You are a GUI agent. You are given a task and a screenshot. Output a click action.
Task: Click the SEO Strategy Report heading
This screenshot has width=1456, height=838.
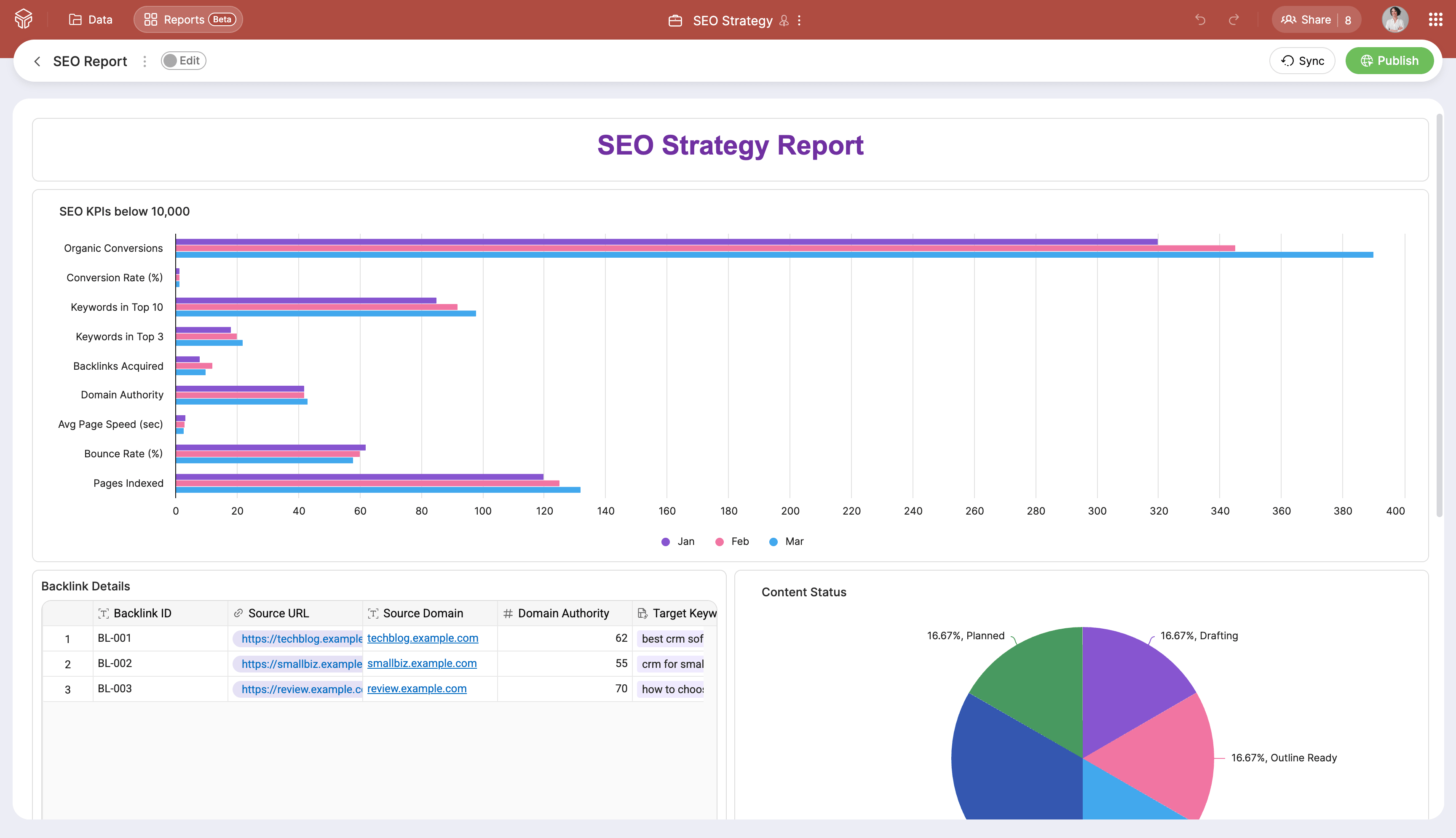730,145
